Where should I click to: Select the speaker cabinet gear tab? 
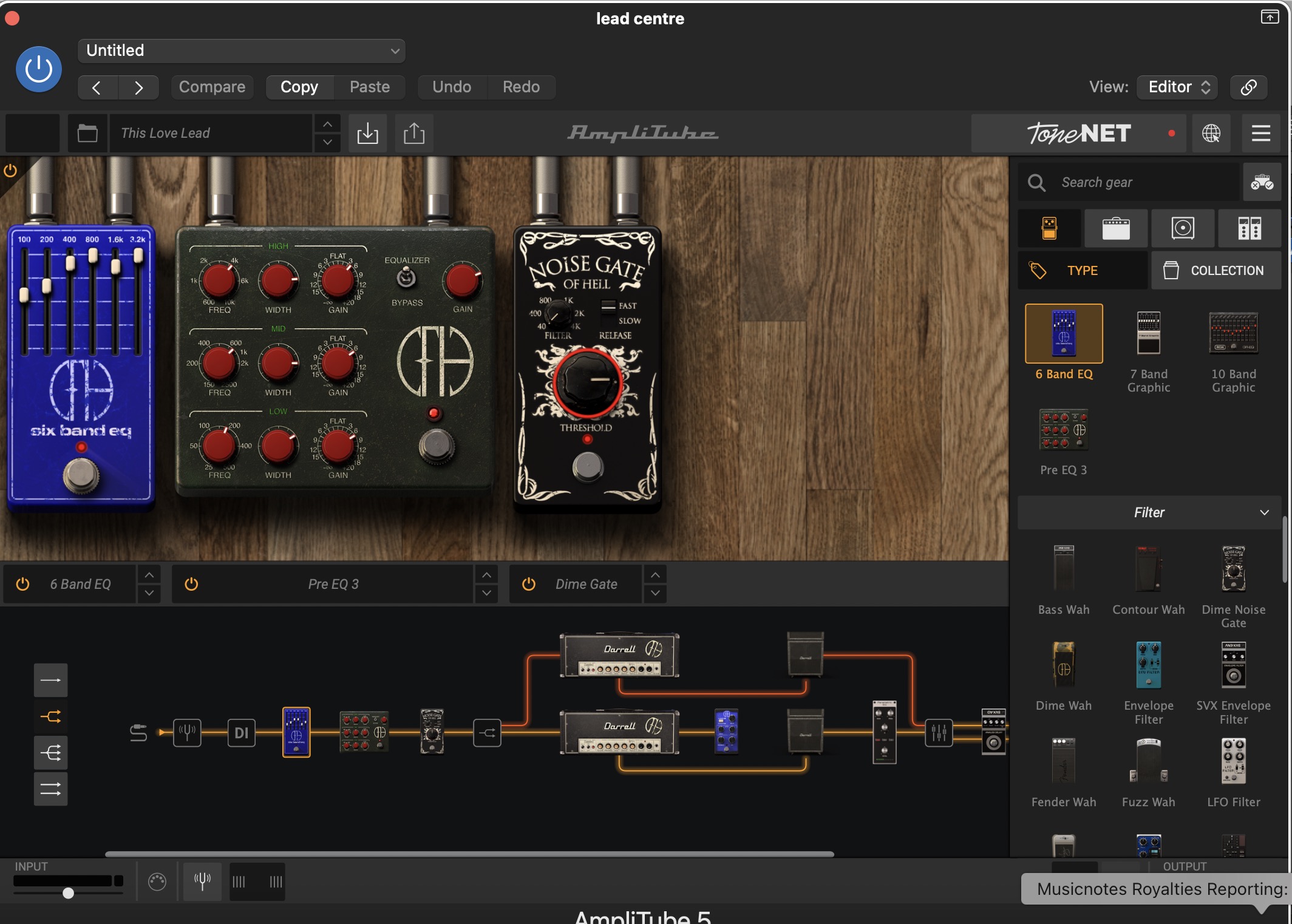click(x=1183, y=228)
